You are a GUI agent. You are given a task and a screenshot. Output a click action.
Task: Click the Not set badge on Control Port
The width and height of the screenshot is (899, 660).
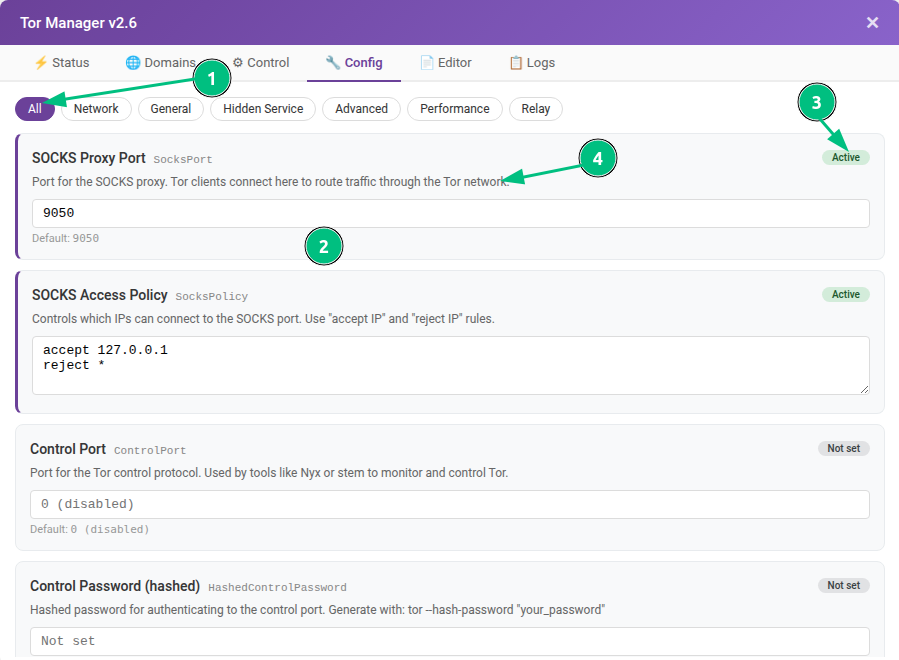(x=843, y=448)
